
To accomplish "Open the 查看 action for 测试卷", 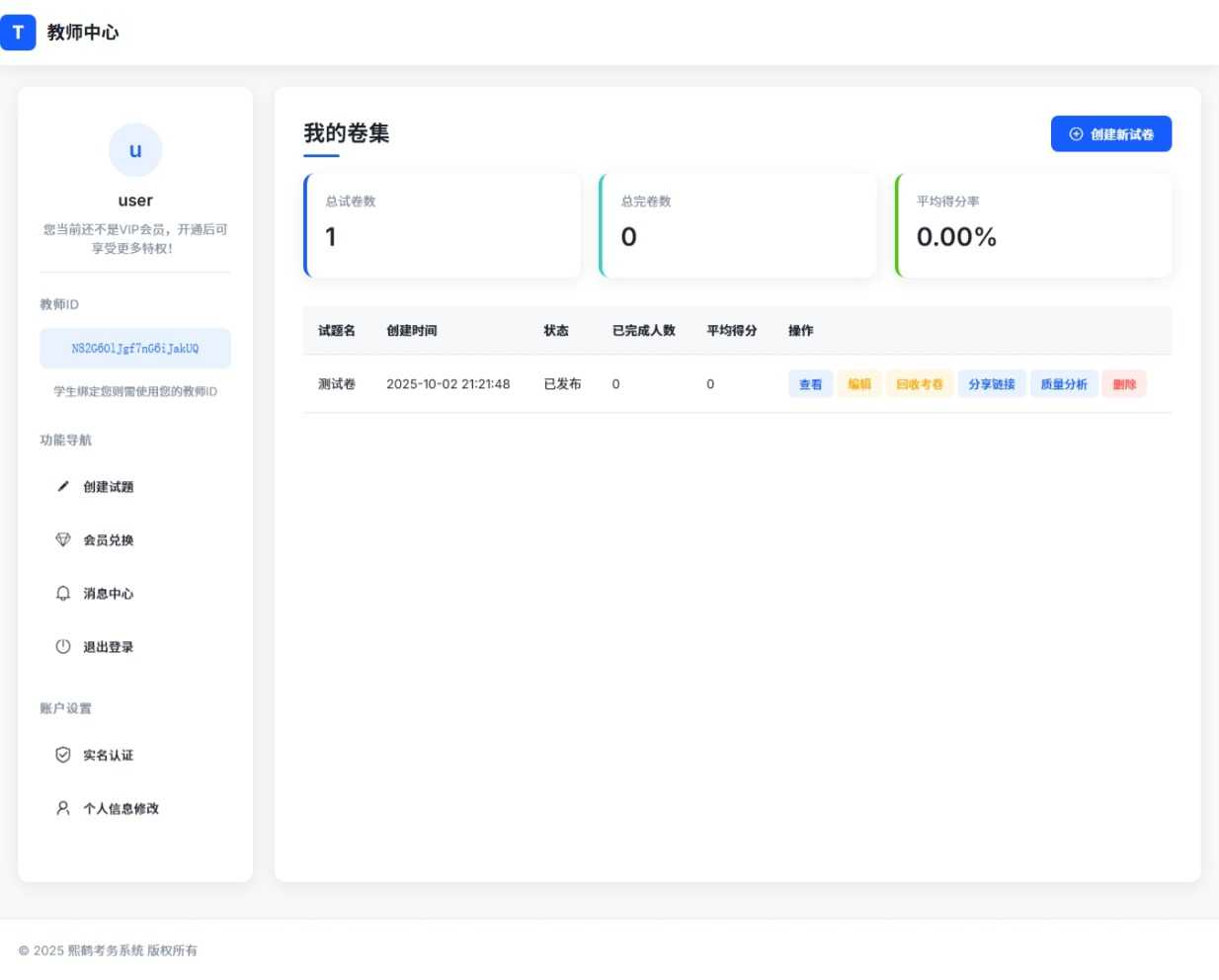I will (810, 383).
